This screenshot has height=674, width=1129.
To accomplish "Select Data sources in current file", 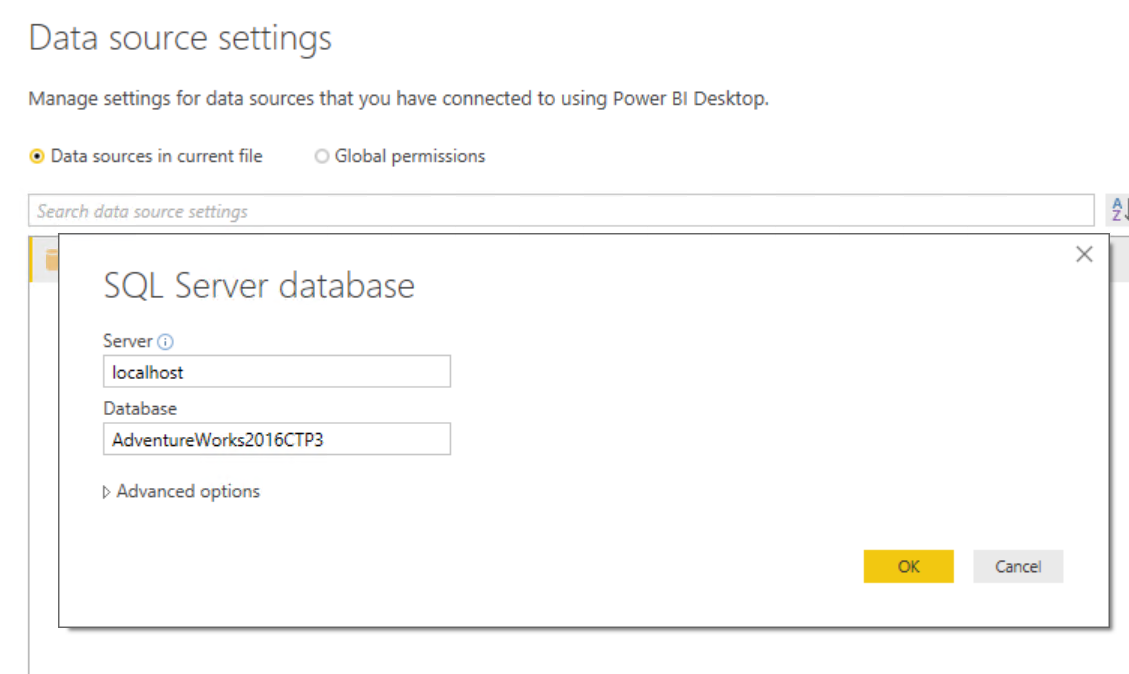I will (38, 156).
